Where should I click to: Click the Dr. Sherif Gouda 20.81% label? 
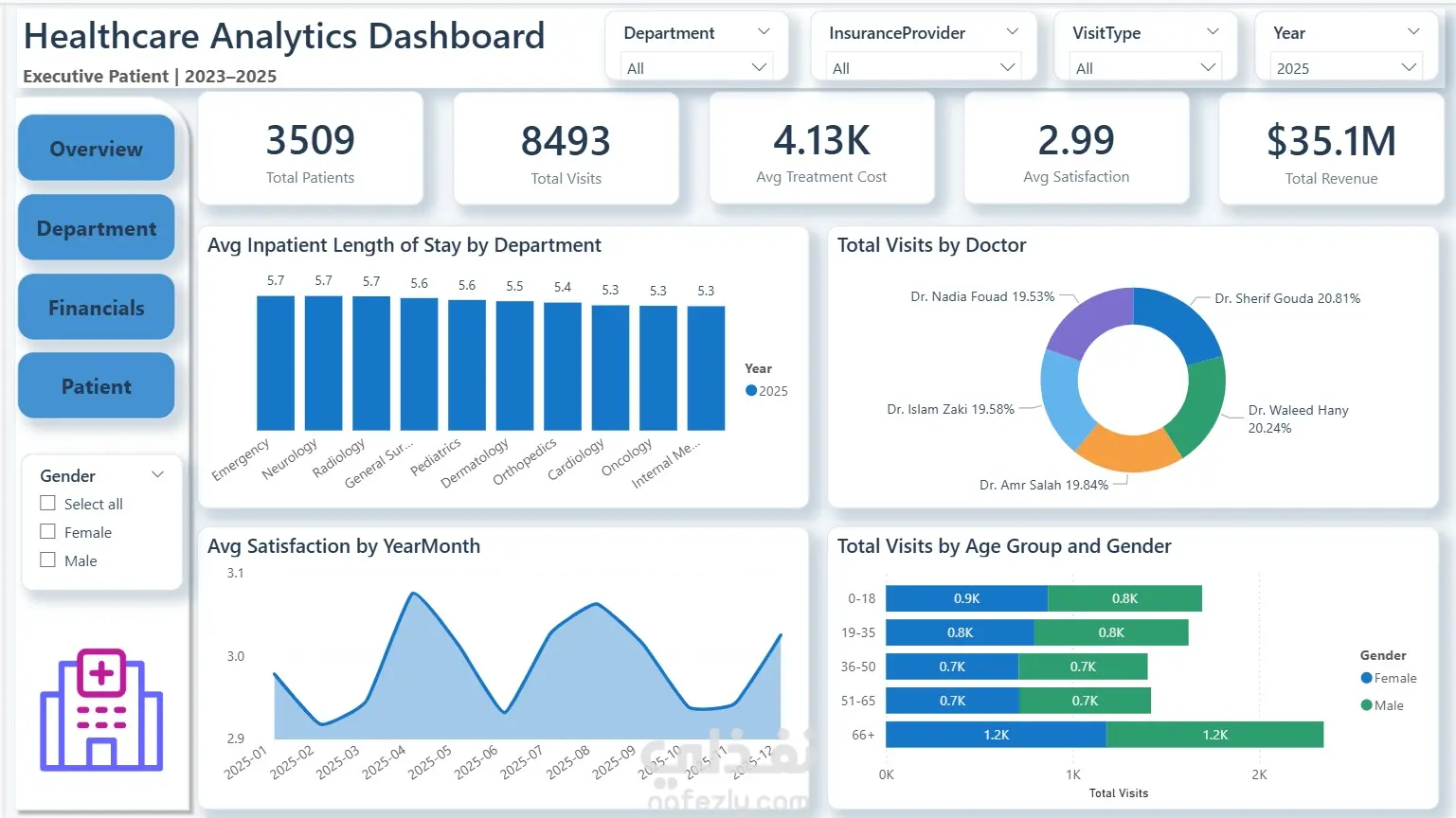tap(1287, 298)
